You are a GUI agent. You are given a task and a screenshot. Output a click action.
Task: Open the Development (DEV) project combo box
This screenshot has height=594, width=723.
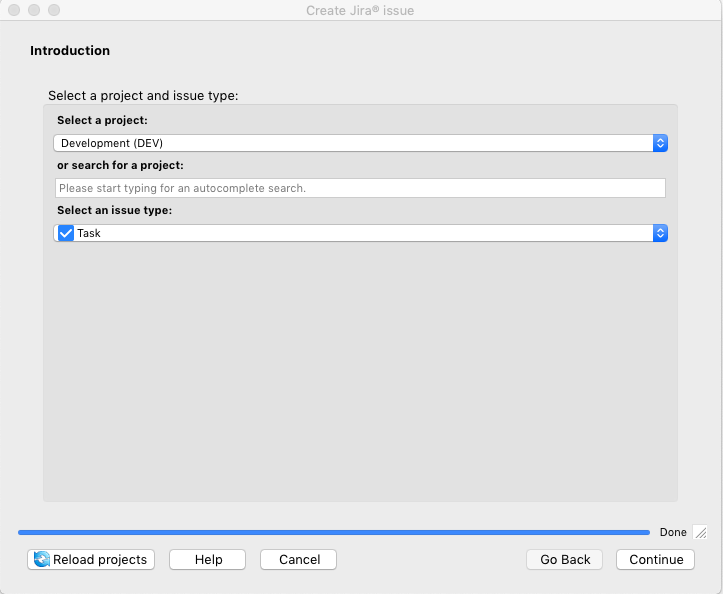(352, 143)
